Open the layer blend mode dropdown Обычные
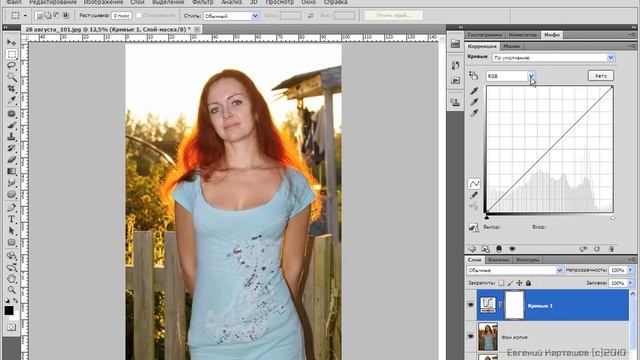 click(515, 270)
